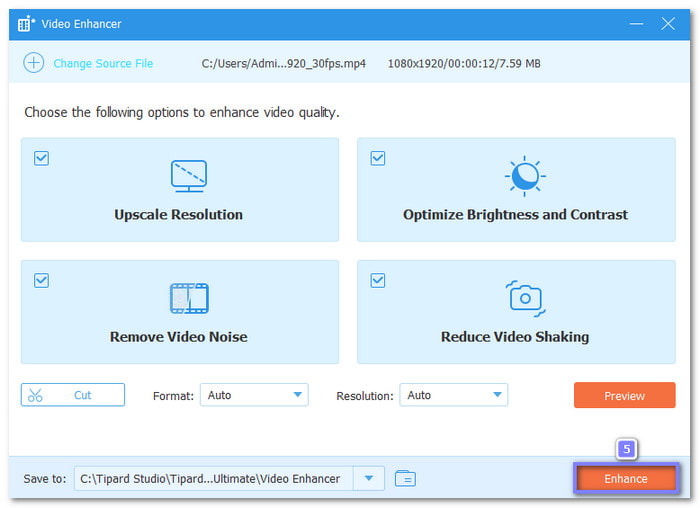Toggle the Reduce Video Shaking checkbox

pyautogui.click(x=378, y=281)
